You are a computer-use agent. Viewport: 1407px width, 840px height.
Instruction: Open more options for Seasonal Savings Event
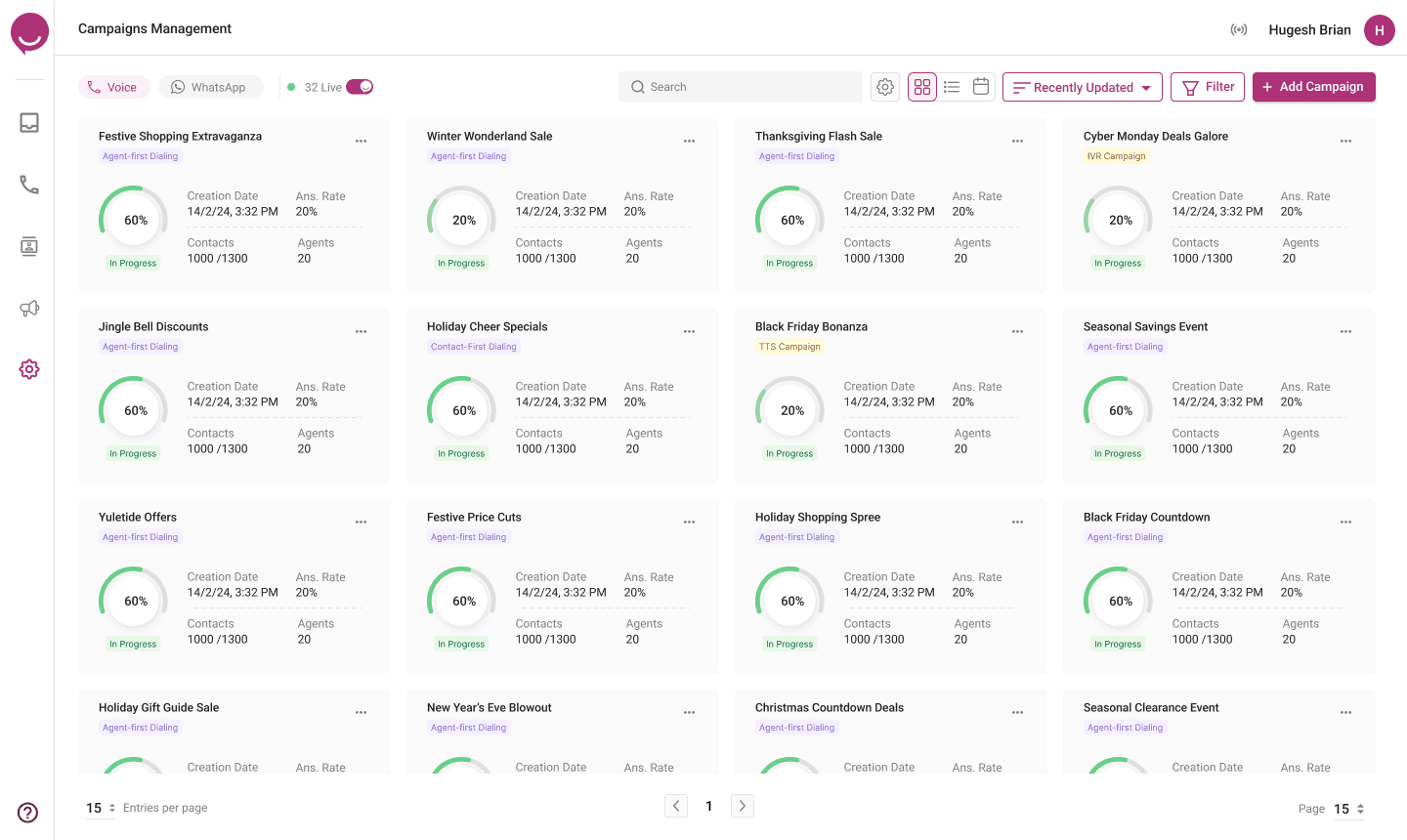[x=1346, y=331]
